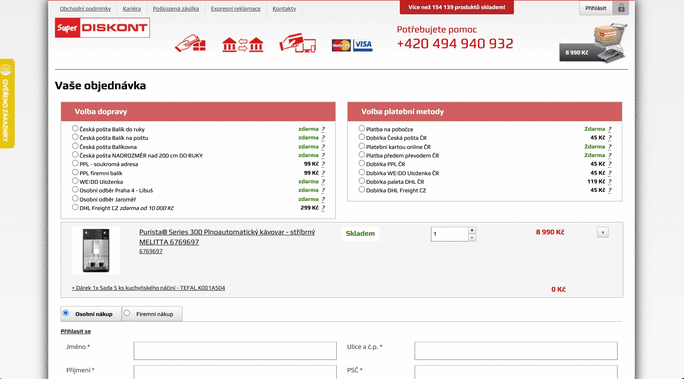Viewport: 684px width, 379px height.
Task: Click the Jméno input field
Action: (x=235, y=351)
